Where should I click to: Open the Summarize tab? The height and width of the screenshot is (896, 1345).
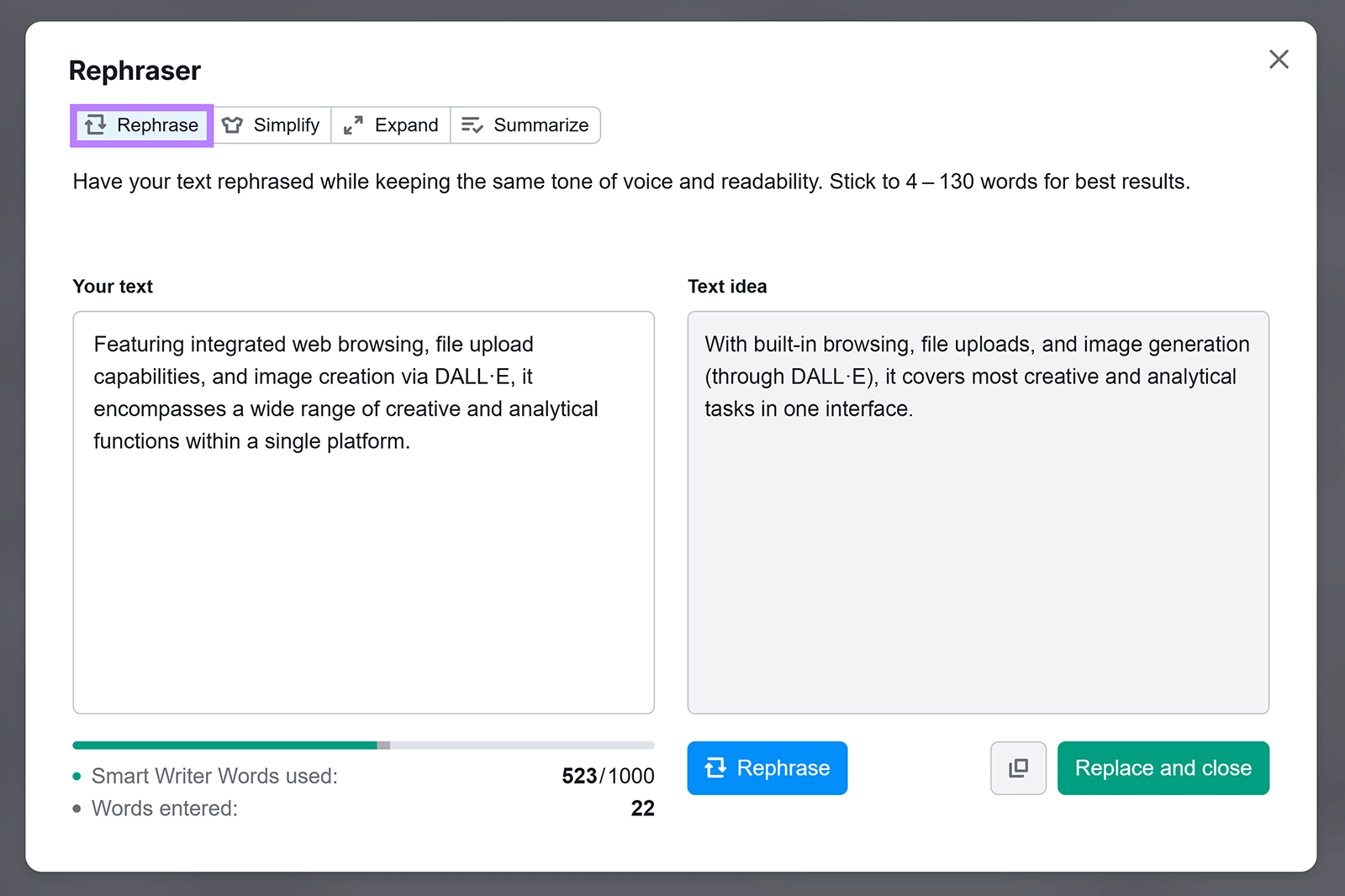click(x=525, y=124)
